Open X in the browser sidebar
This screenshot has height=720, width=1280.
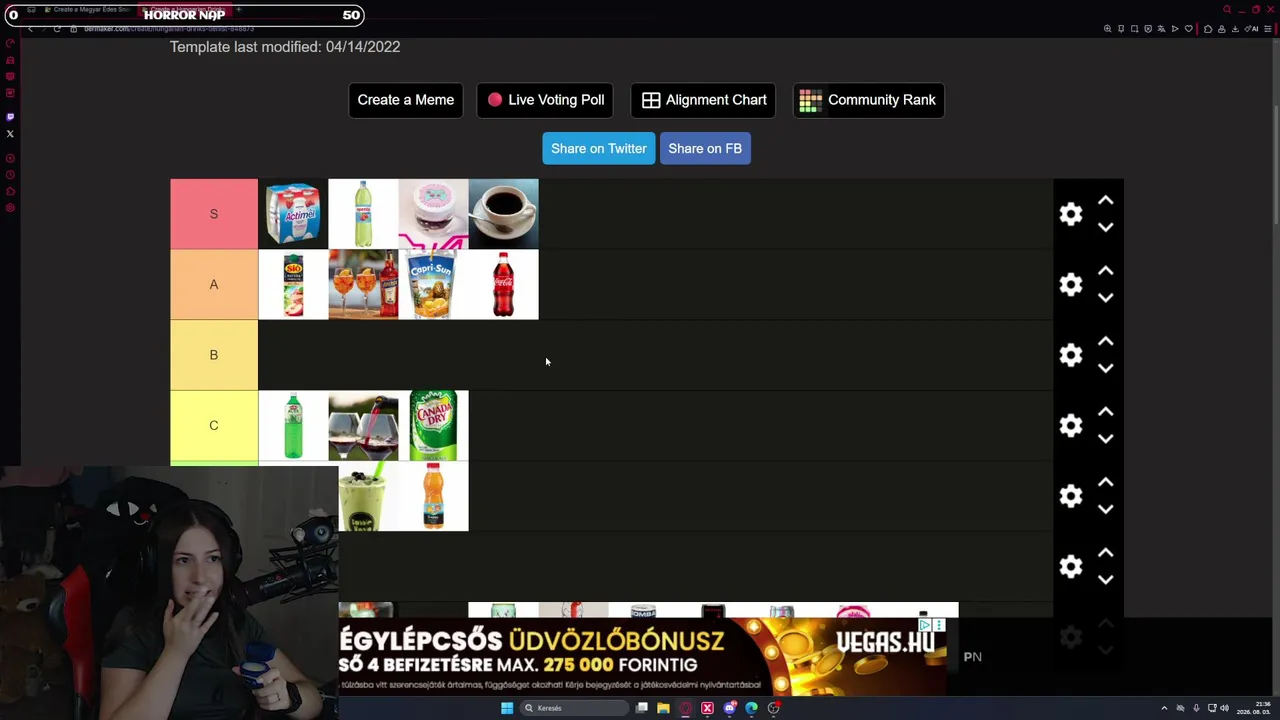pos(10,133)
